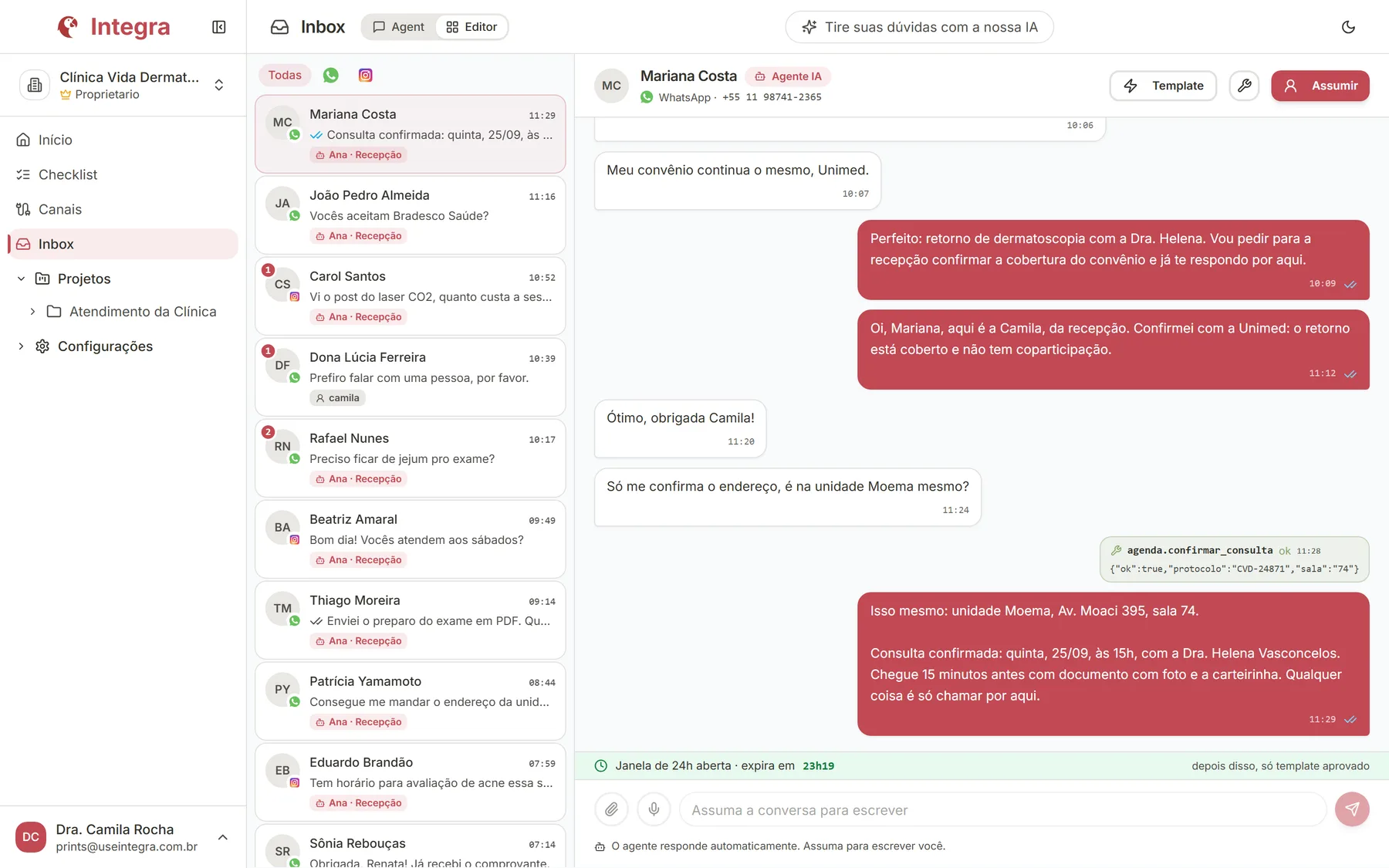
Task: Filter conversations by WhatsApp icon
Action: click(331, 75)
